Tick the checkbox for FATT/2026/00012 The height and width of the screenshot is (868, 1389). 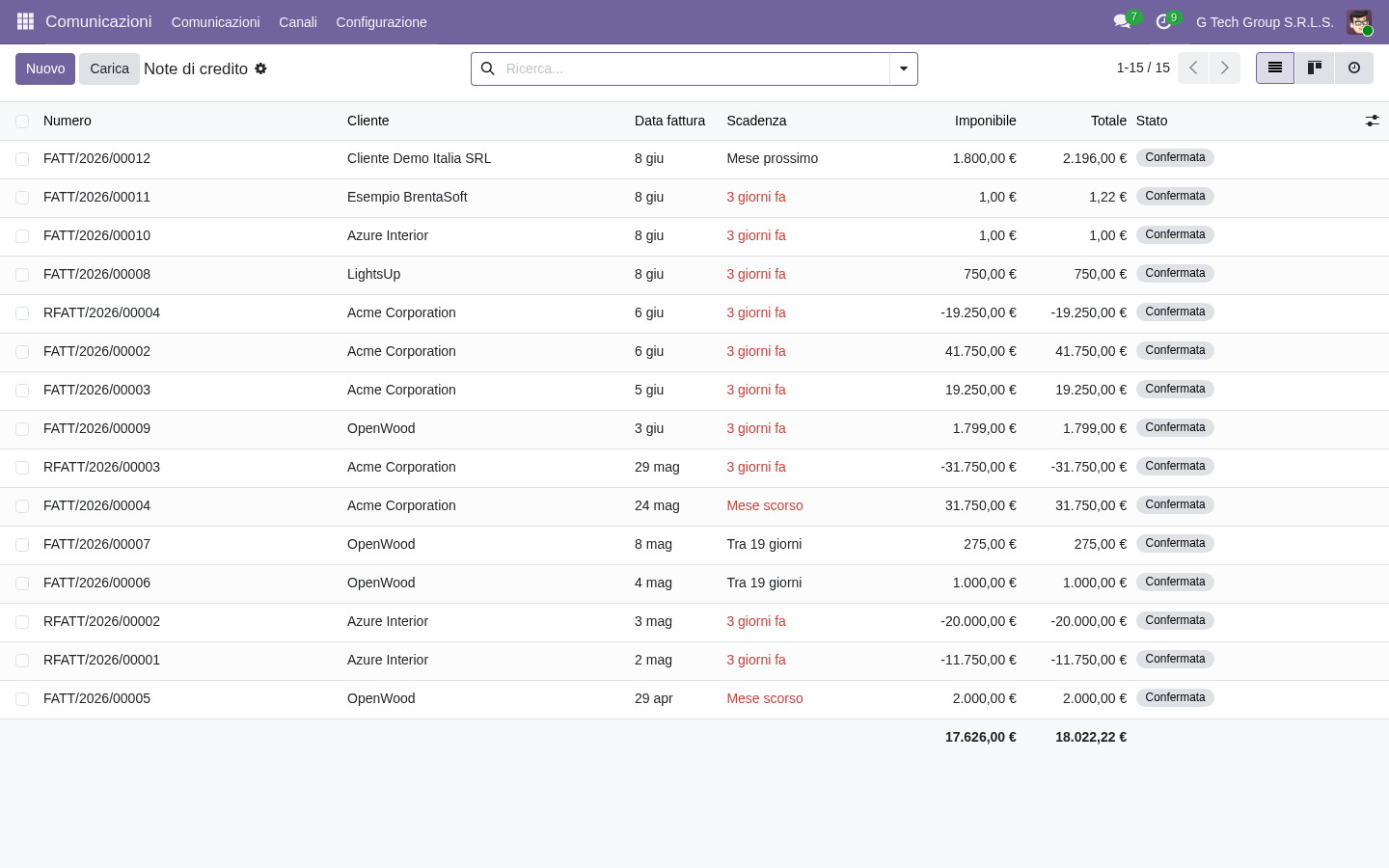22,159
